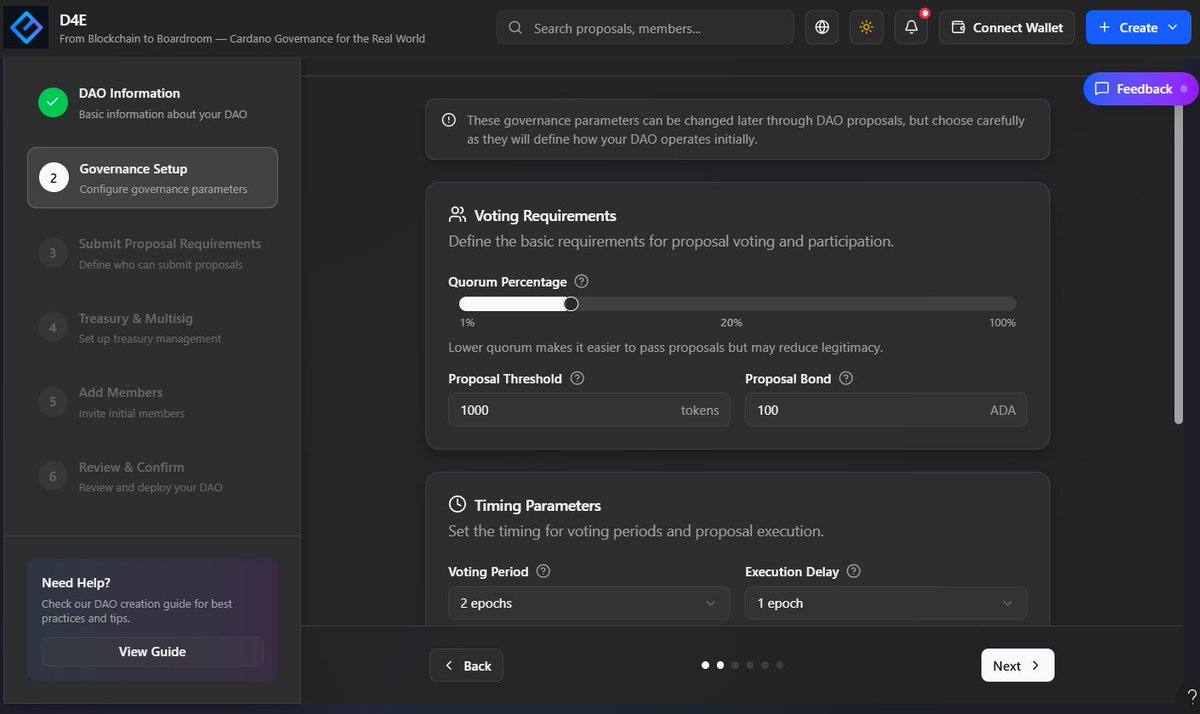This screenshot has height=714, width=1200.
Task: Click the '20%' slider label
Action: pyautogui.click(x=731, y=323)
